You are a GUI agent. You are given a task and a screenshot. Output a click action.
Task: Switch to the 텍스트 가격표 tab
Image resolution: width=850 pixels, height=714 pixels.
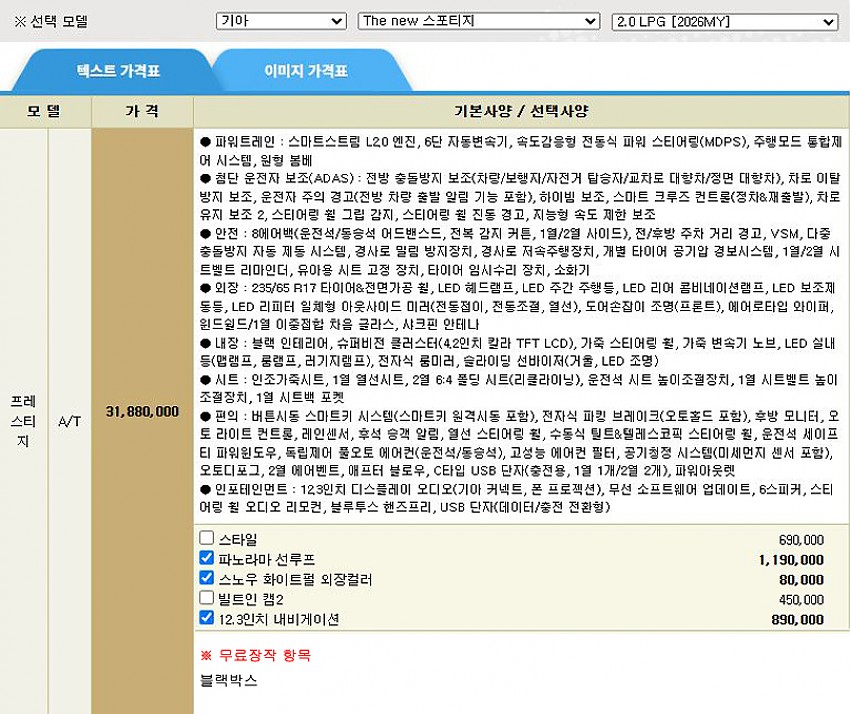coord(118,72)
